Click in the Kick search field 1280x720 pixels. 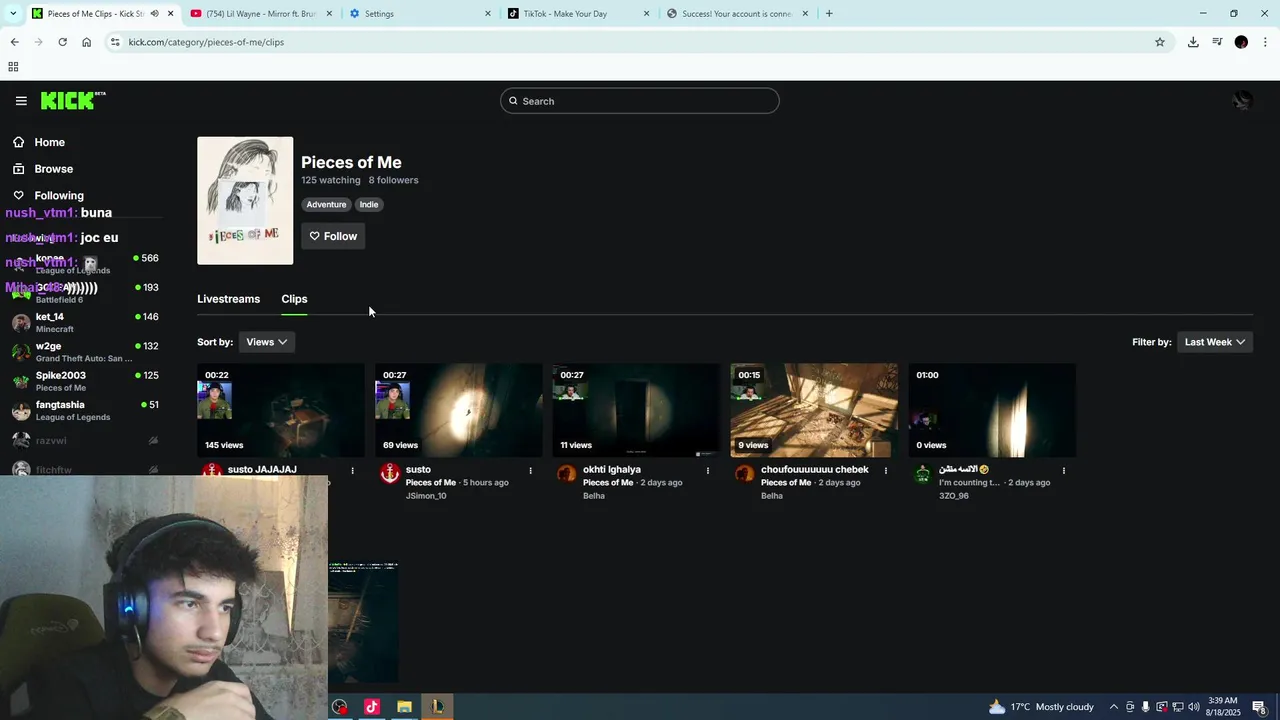(640, 101)
